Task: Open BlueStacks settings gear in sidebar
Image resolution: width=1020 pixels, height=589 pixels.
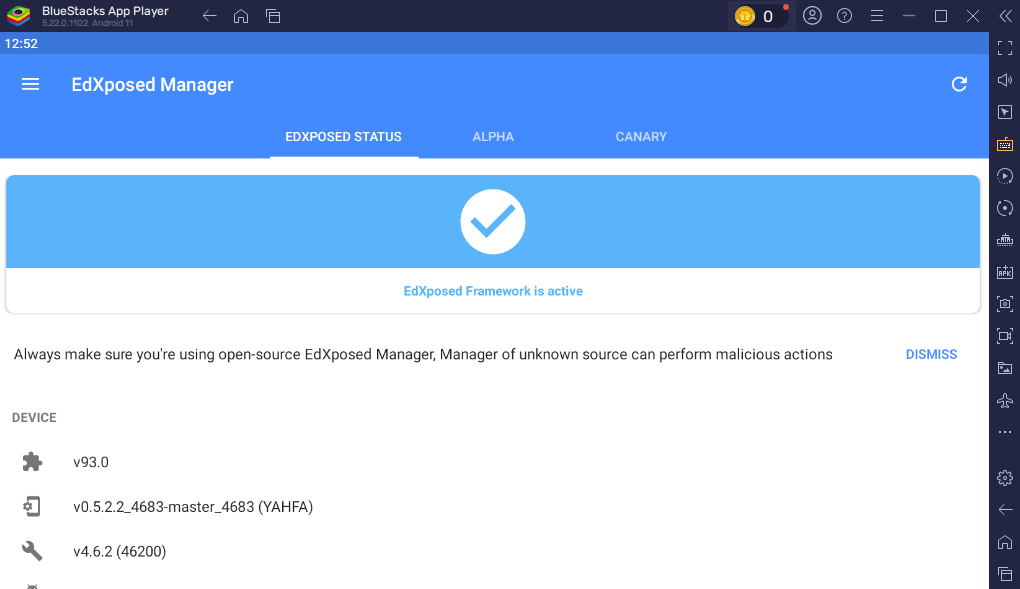Action: (1004, 478)
